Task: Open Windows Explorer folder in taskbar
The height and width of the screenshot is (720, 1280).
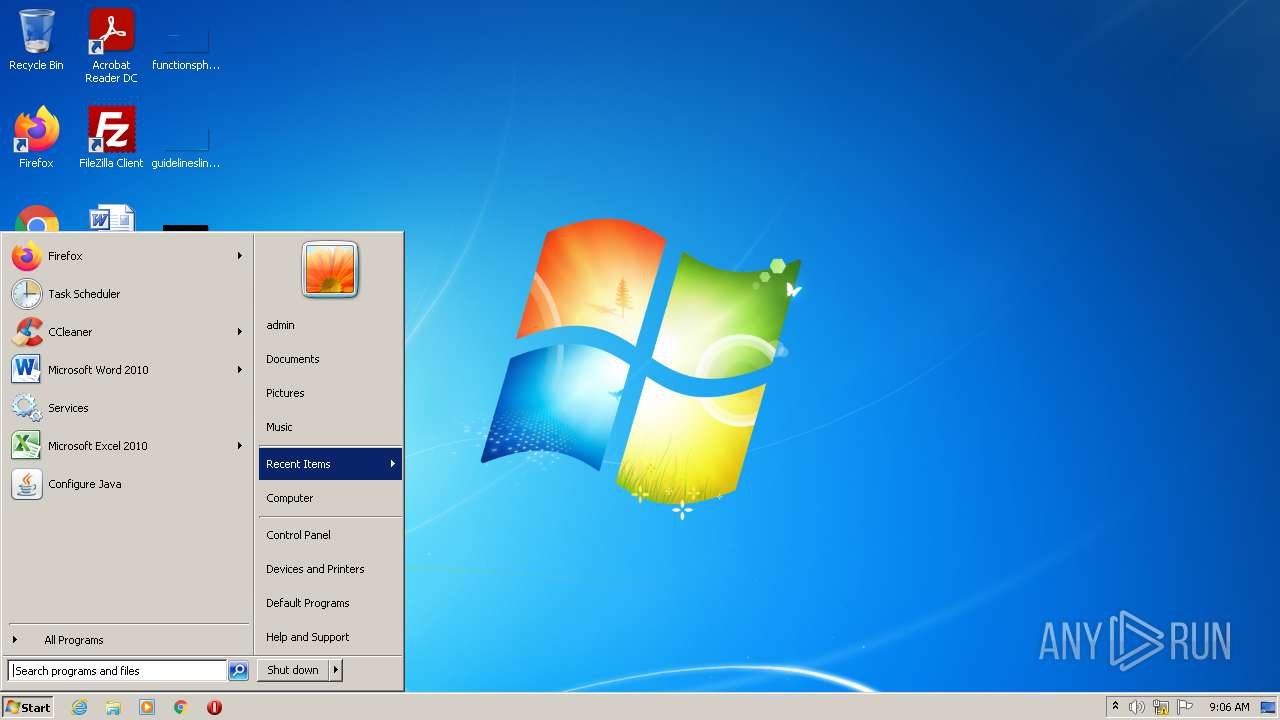Action: point(113,707)
